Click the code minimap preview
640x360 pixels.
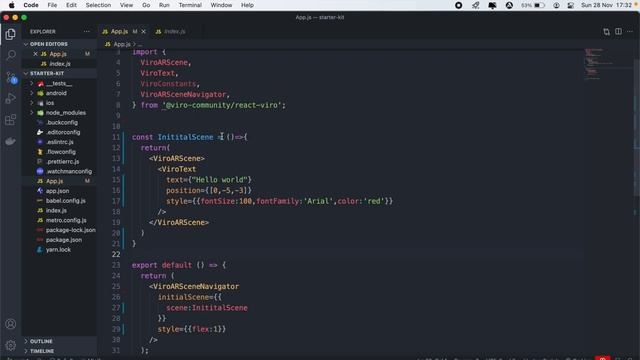(598, 64)
